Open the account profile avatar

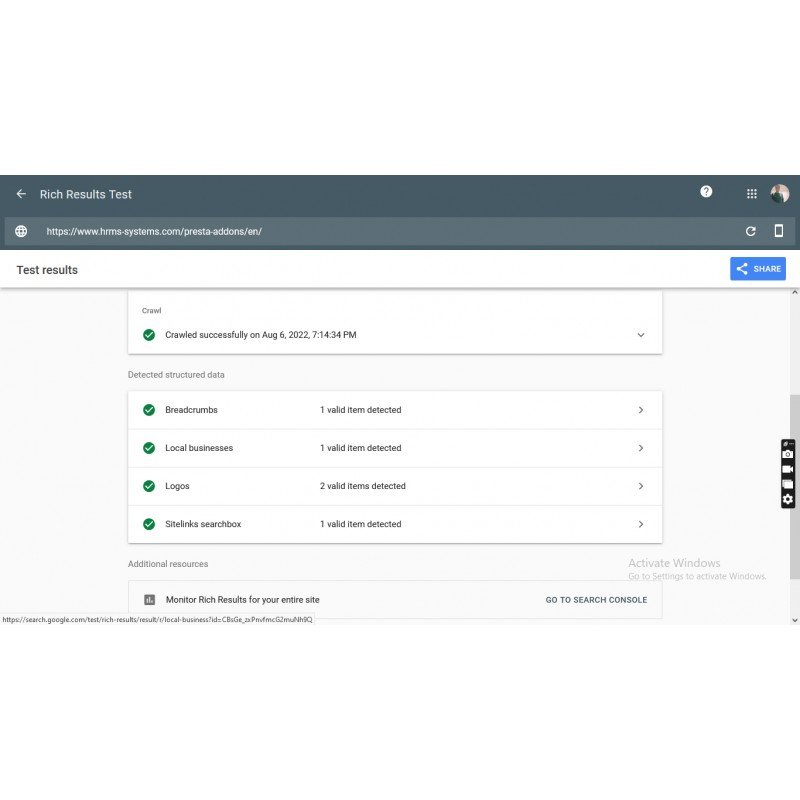coord(780,194)
